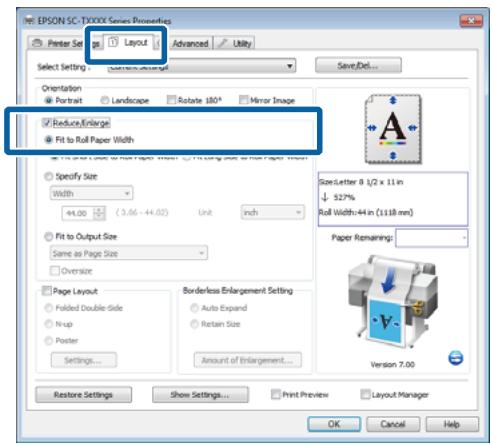Click the Cancel button
Viewport: 492px width, 445px height.
393,424
